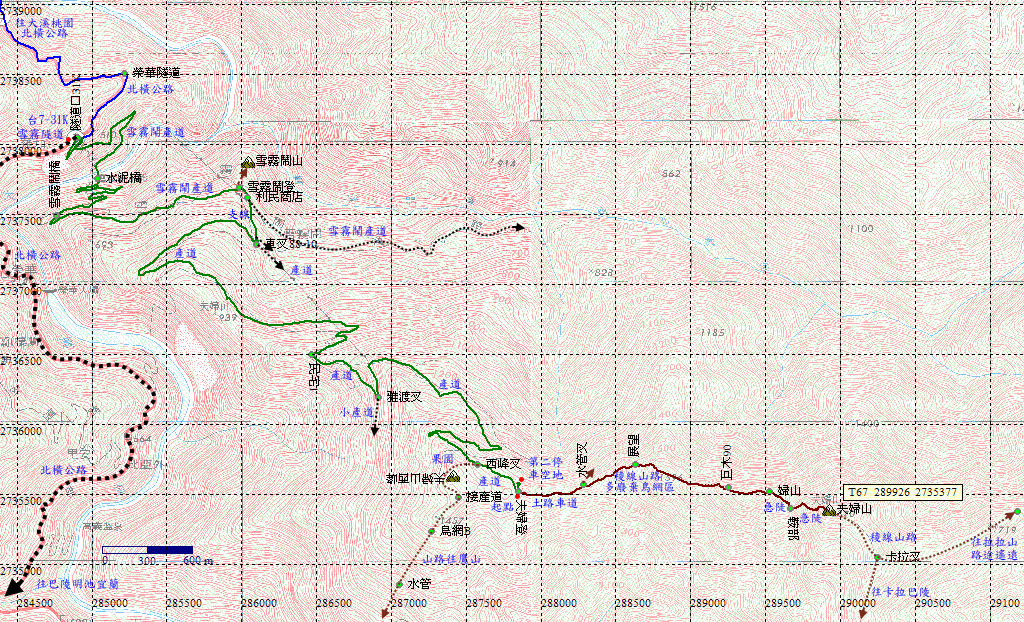The width and height of the screenshot is (1024, 622).
Task: Click the 接產道 waypoint marker
Action: click(458, 497)
